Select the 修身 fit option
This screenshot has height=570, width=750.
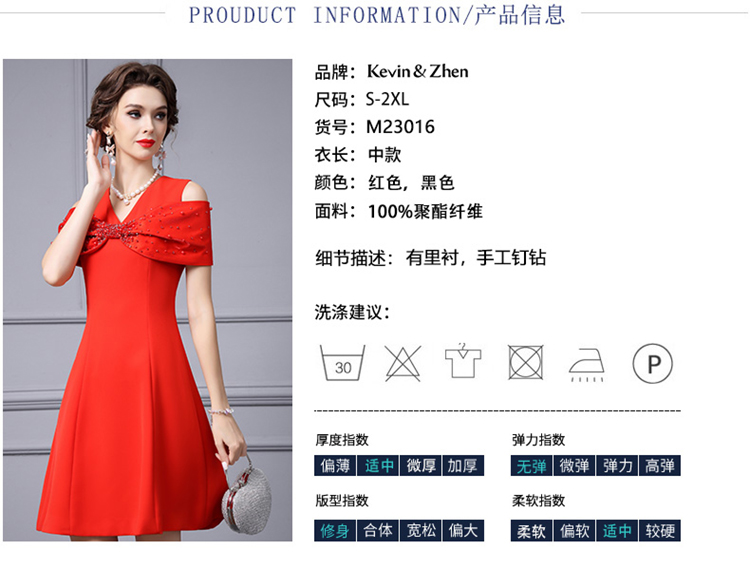pos(335,530)
